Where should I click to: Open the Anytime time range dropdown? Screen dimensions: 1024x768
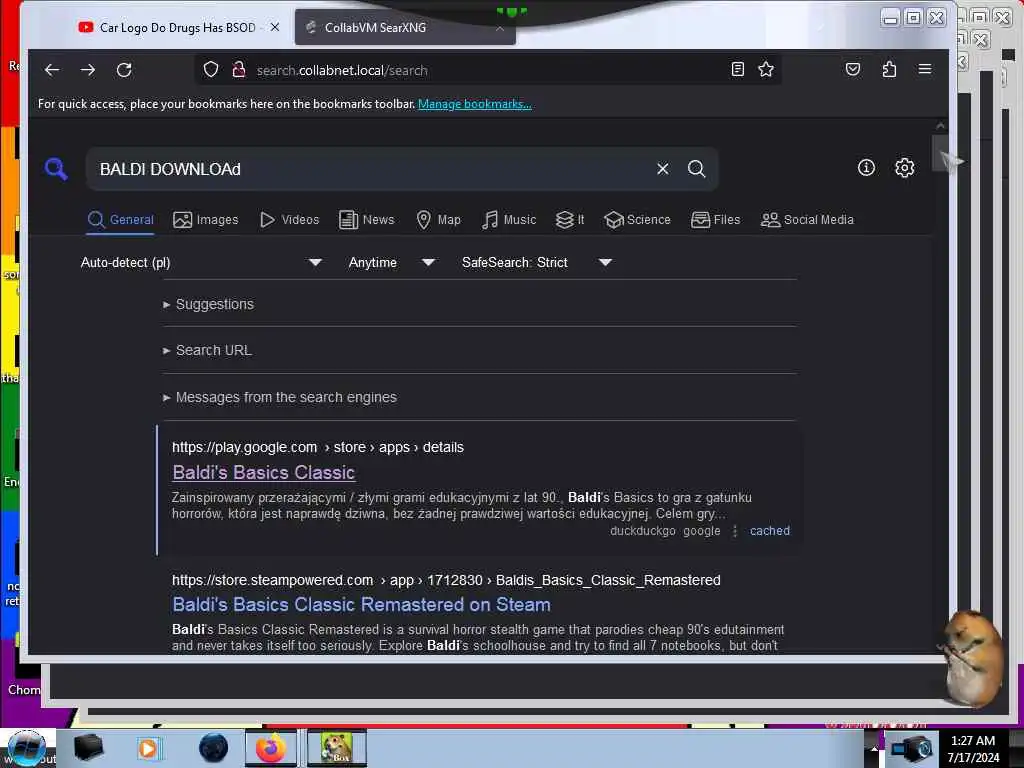392,263
